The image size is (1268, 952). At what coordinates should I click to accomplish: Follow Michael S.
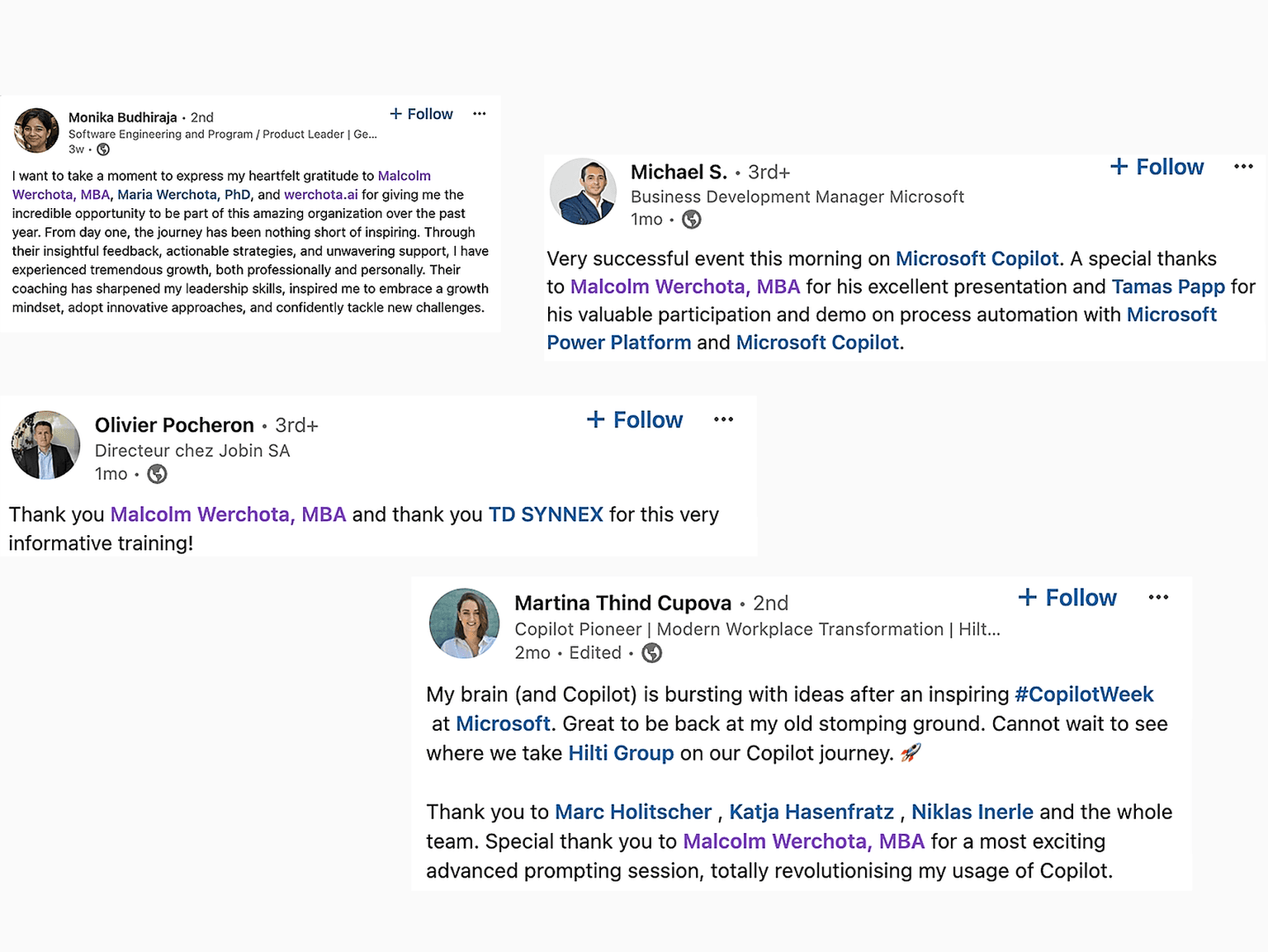1157,167
